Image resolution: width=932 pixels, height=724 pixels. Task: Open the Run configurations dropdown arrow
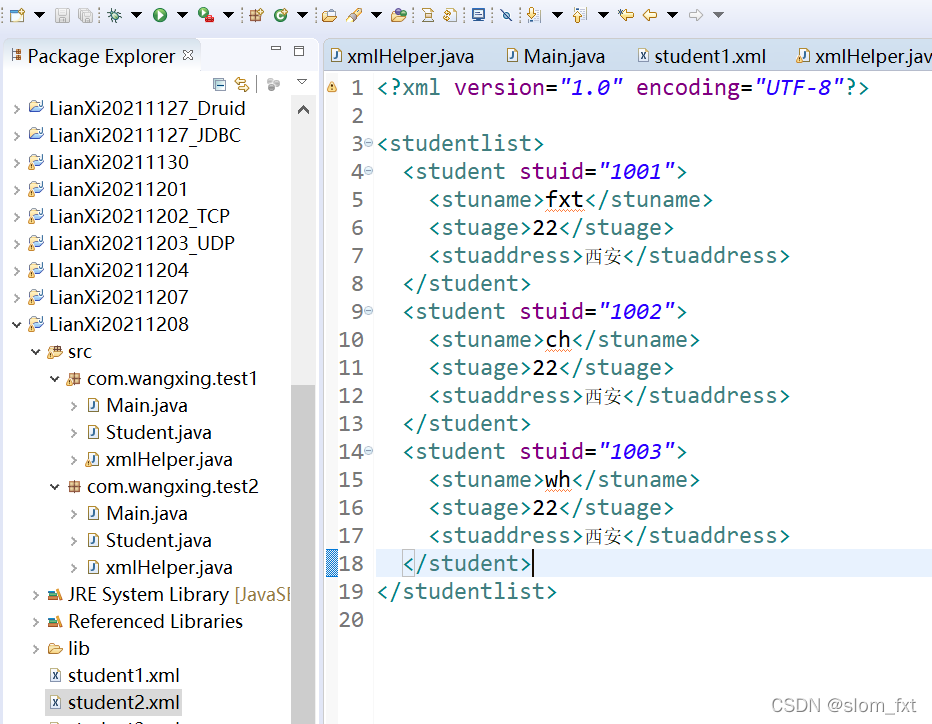coord(182,15)
